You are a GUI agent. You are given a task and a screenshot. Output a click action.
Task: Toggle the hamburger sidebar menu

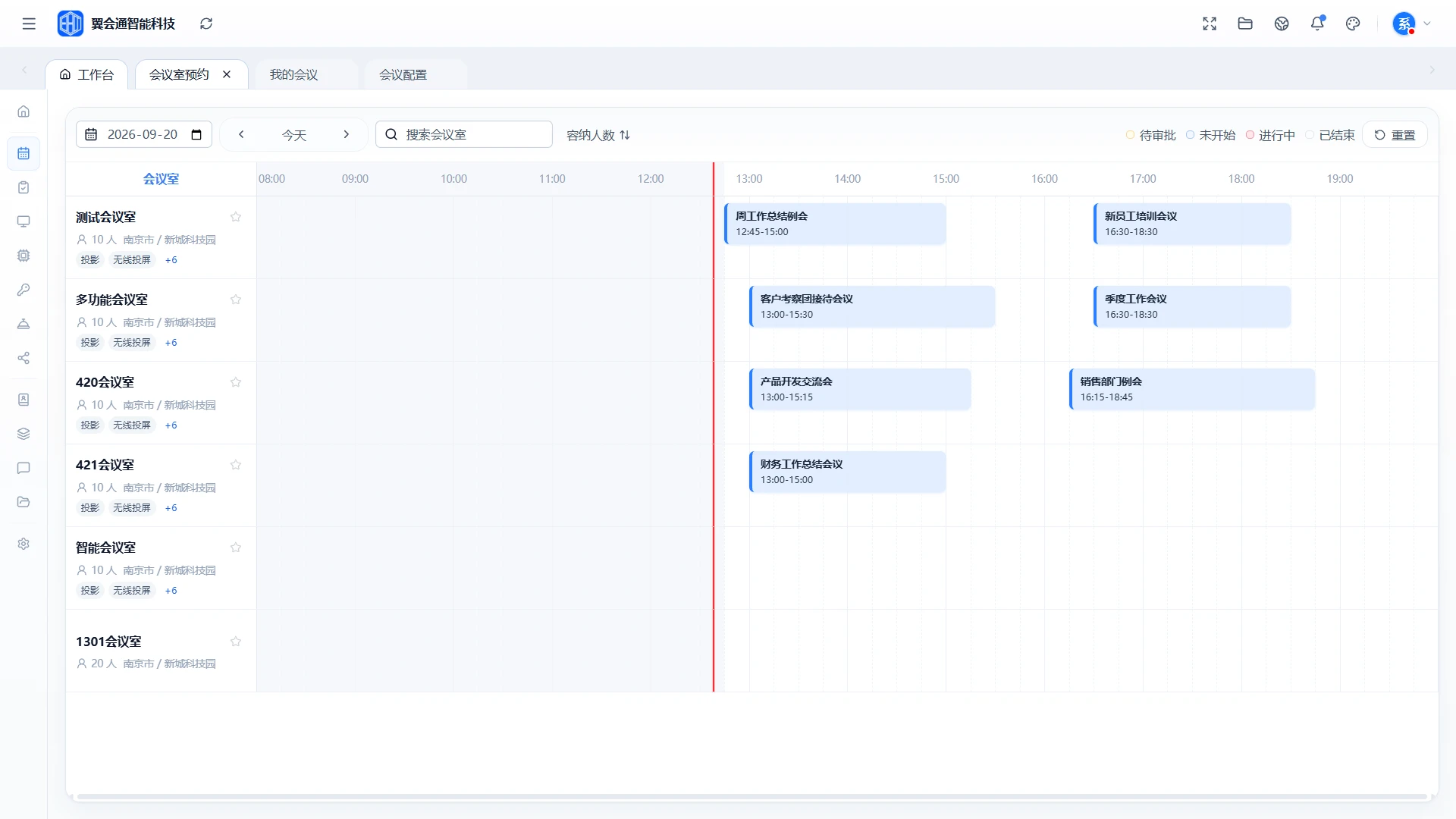(x=29, y=24)
